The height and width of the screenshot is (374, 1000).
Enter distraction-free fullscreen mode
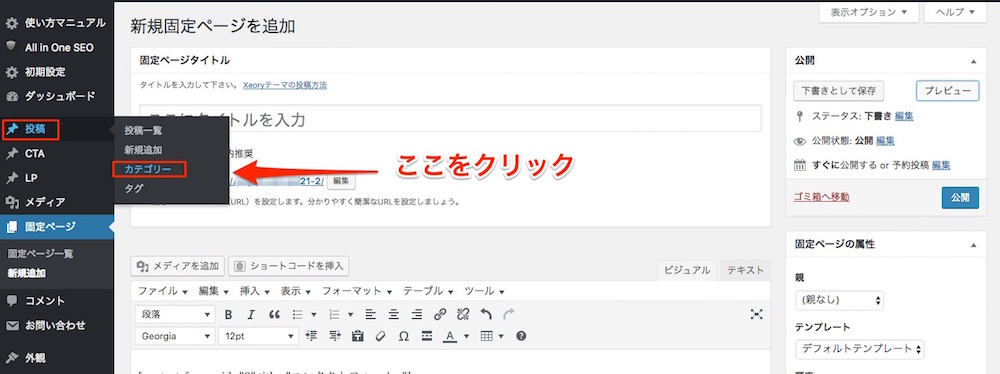756,314
